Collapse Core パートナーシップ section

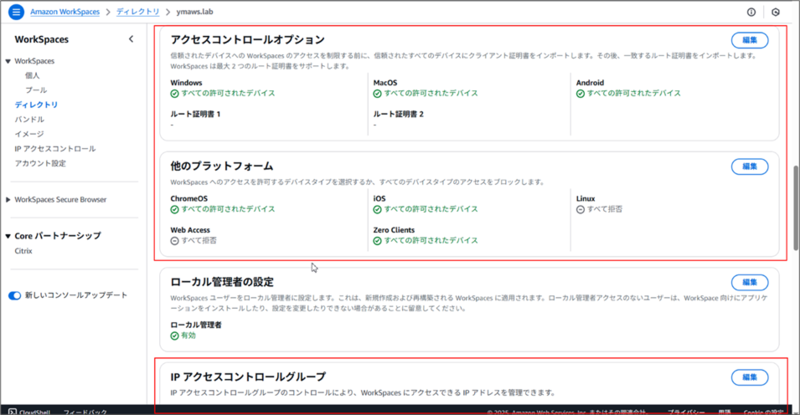coord(8,236)
